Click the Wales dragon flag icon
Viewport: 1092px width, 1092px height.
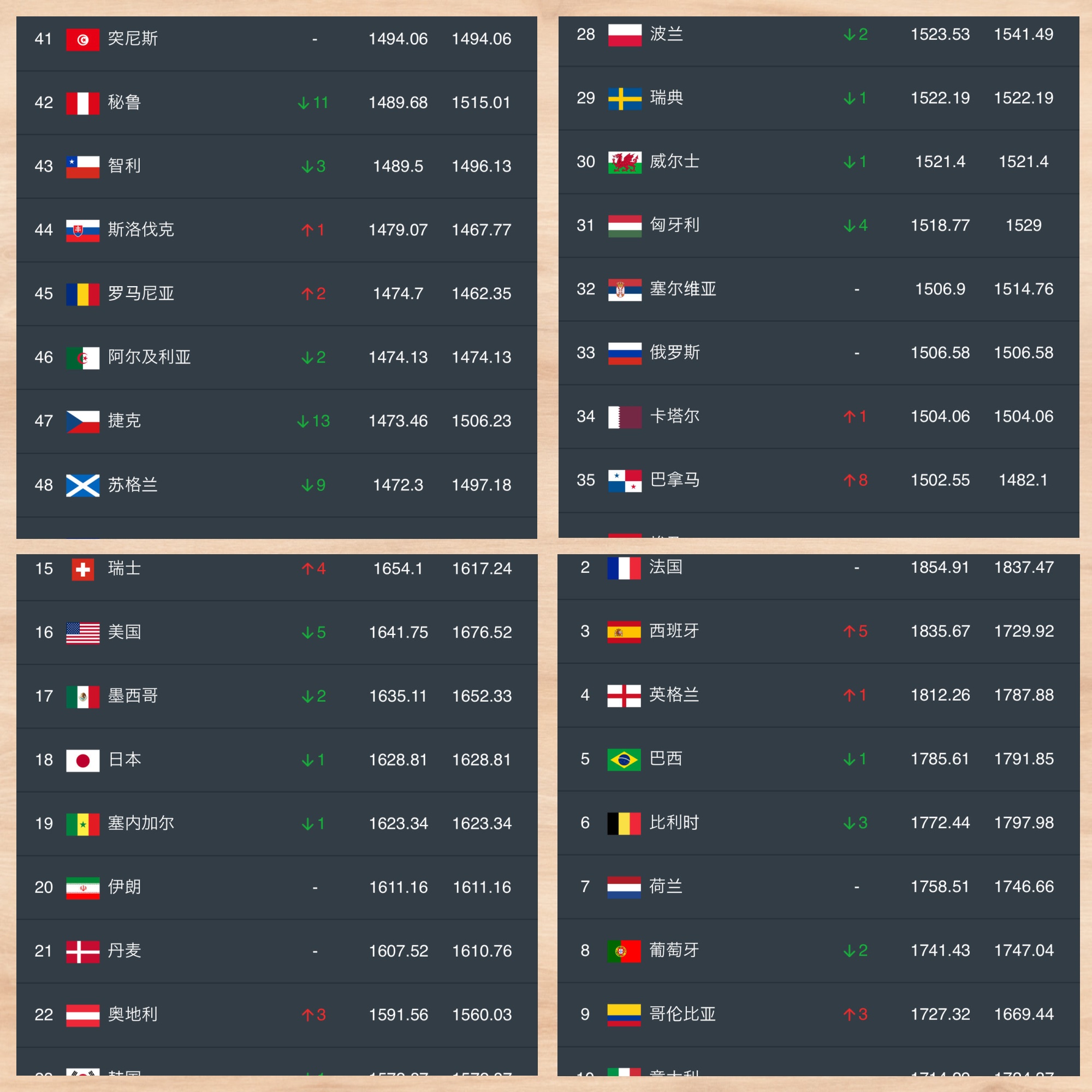pyautogui.click(x=625, y=162)
